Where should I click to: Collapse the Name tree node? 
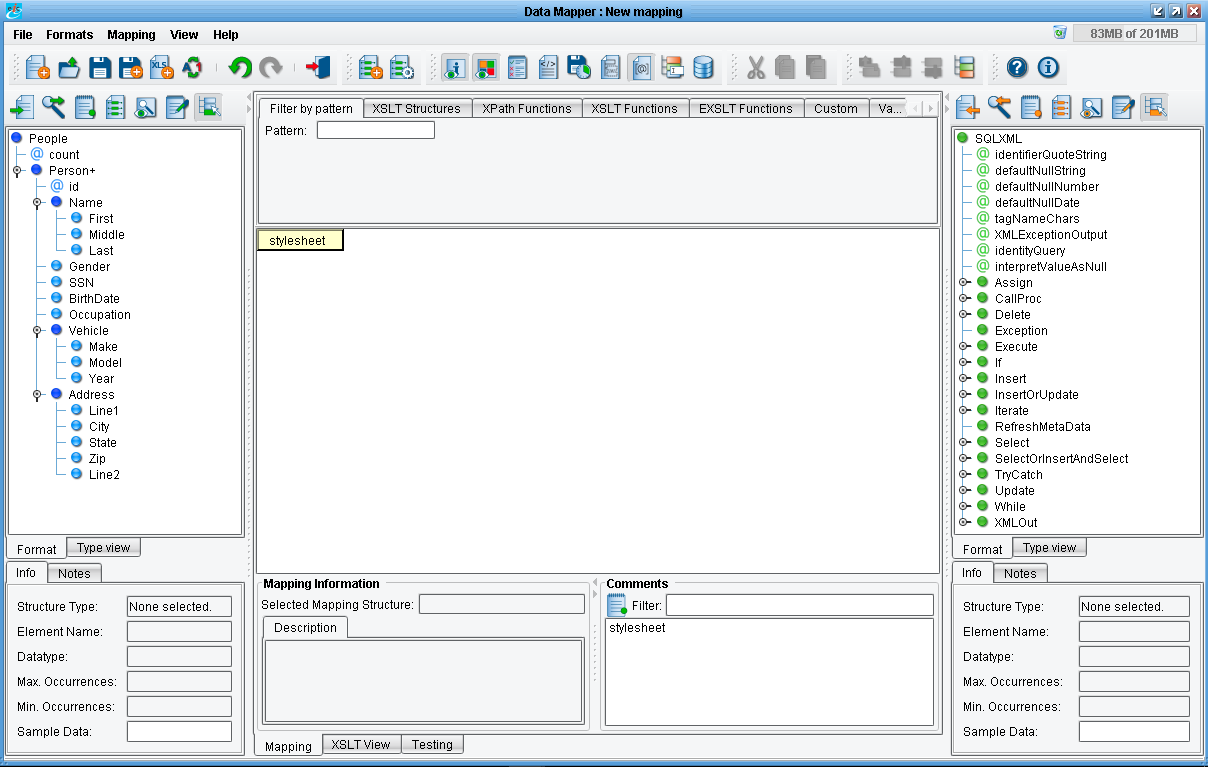(37, 203)
